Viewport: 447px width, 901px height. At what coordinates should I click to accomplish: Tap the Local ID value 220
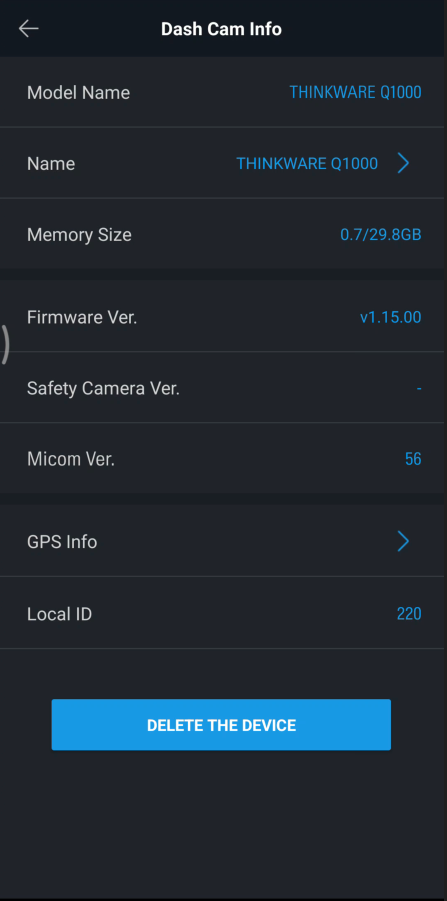coord(409,614)
